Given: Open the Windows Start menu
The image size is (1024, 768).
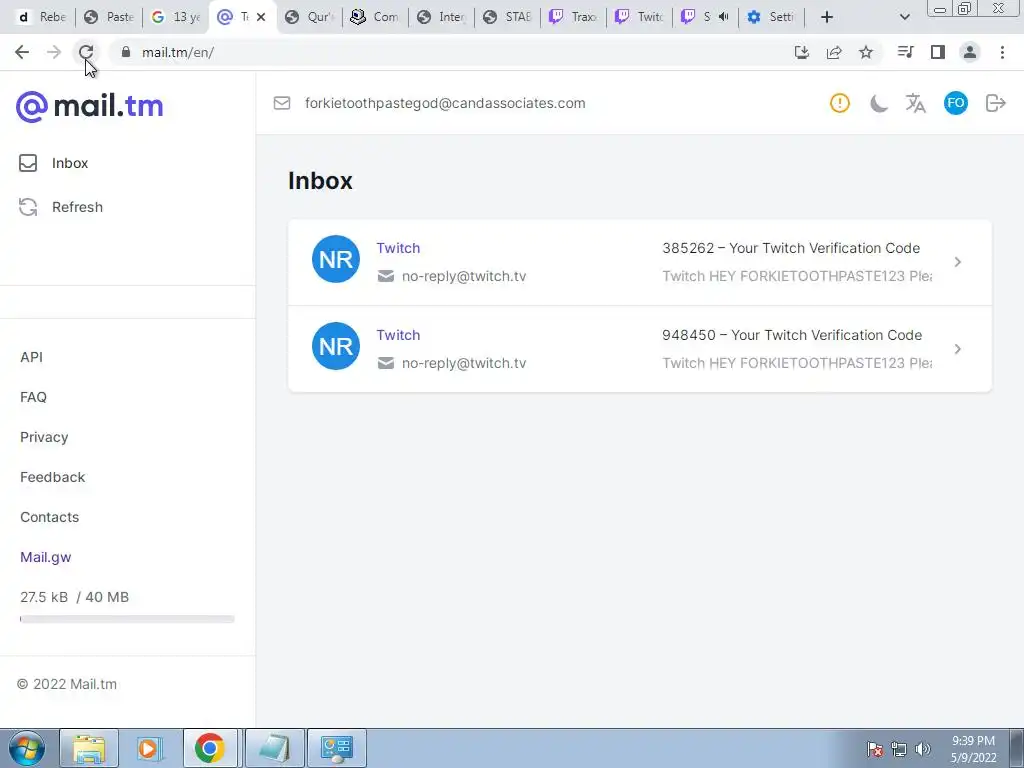Looking at the screenshot, I should tap(27, 748).
